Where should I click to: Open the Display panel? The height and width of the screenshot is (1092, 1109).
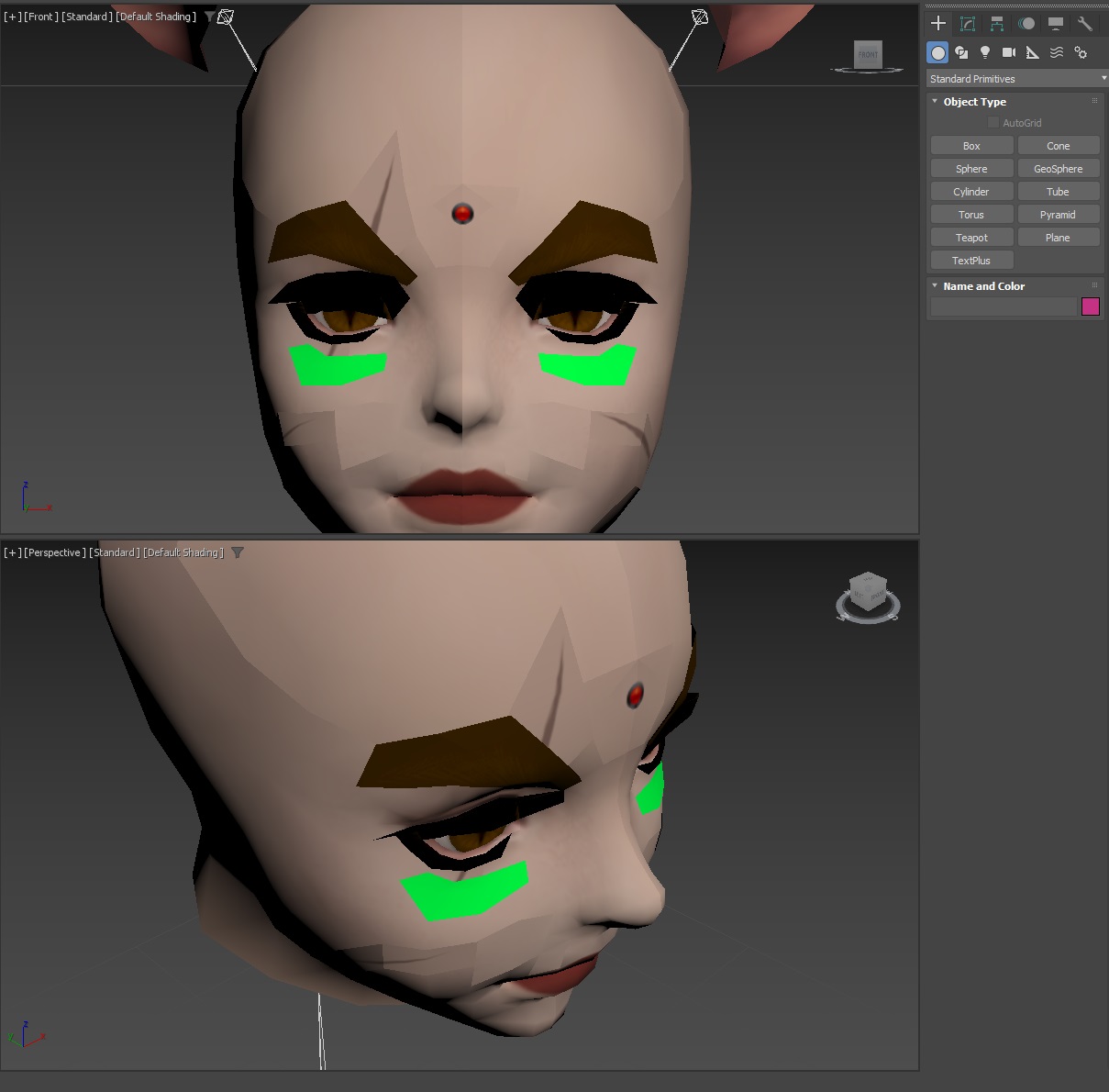pyautogui.click(x=1057, y=23)
